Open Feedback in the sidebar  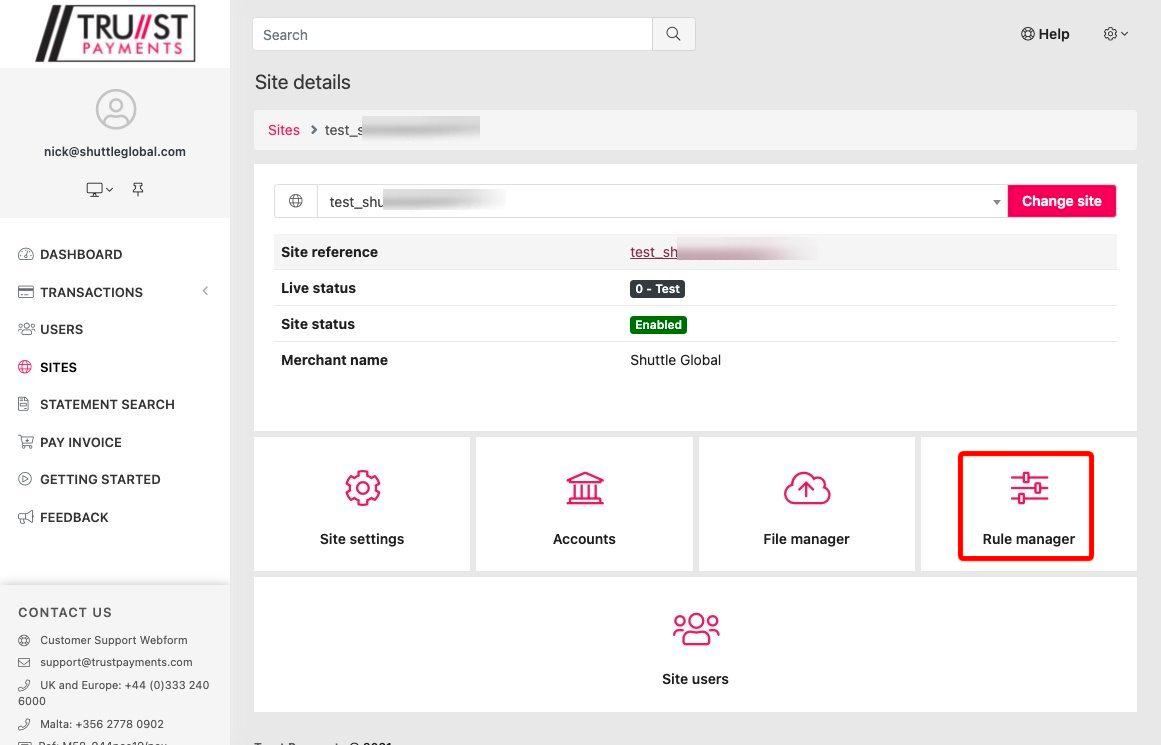(74, 517)
